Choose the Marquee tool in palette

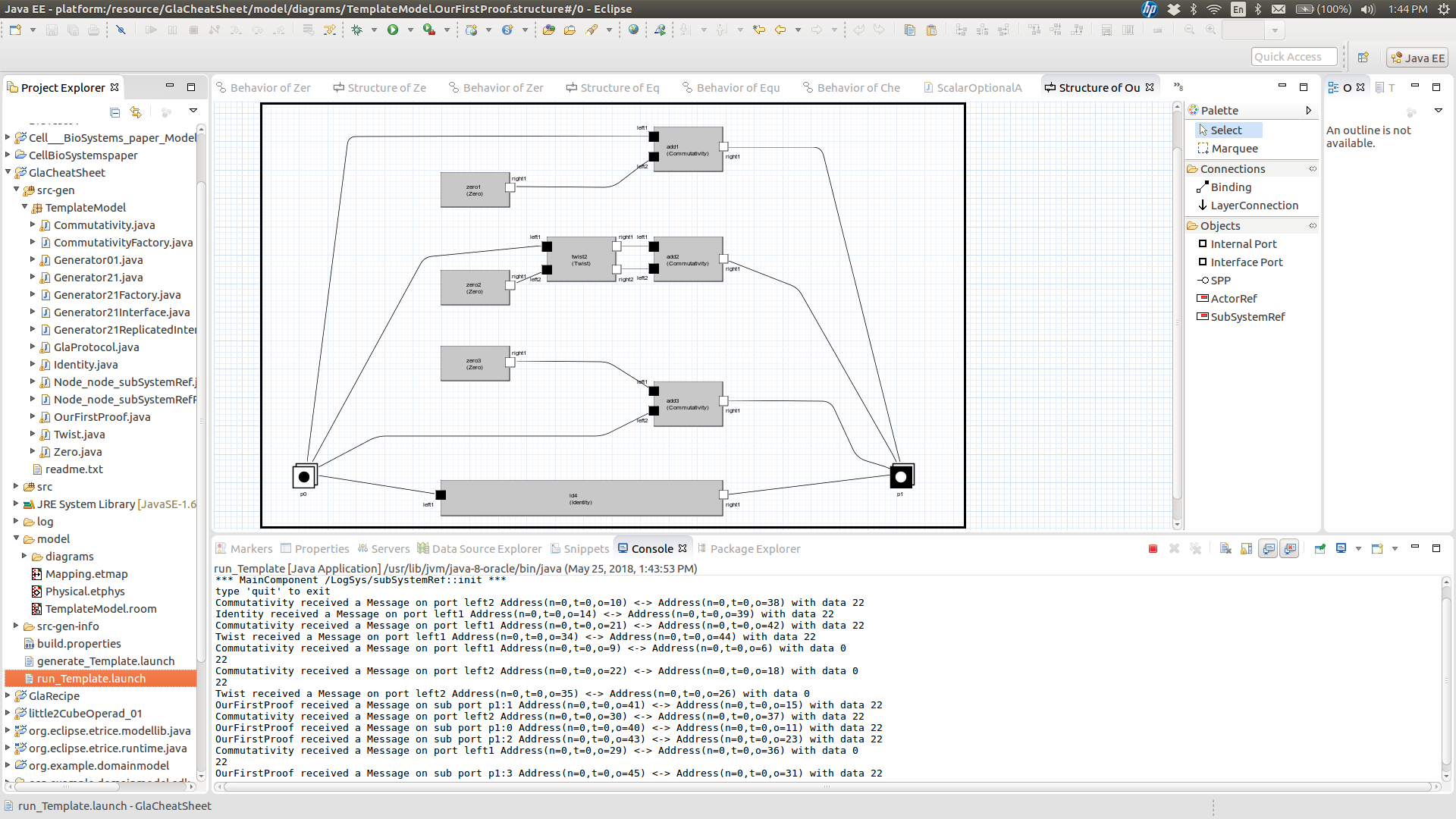tap(1234, 149)
